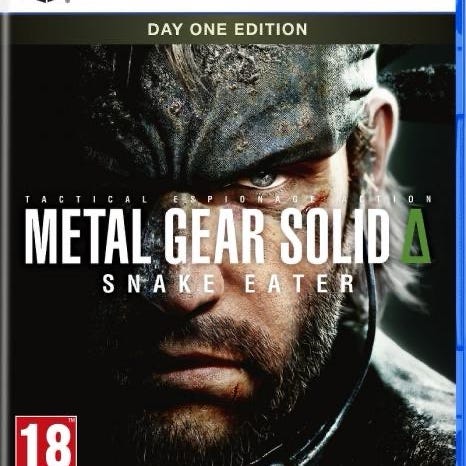Screen dimensions: 466x466
Task: Click the METAL word in title
Action: click(88, 237)
